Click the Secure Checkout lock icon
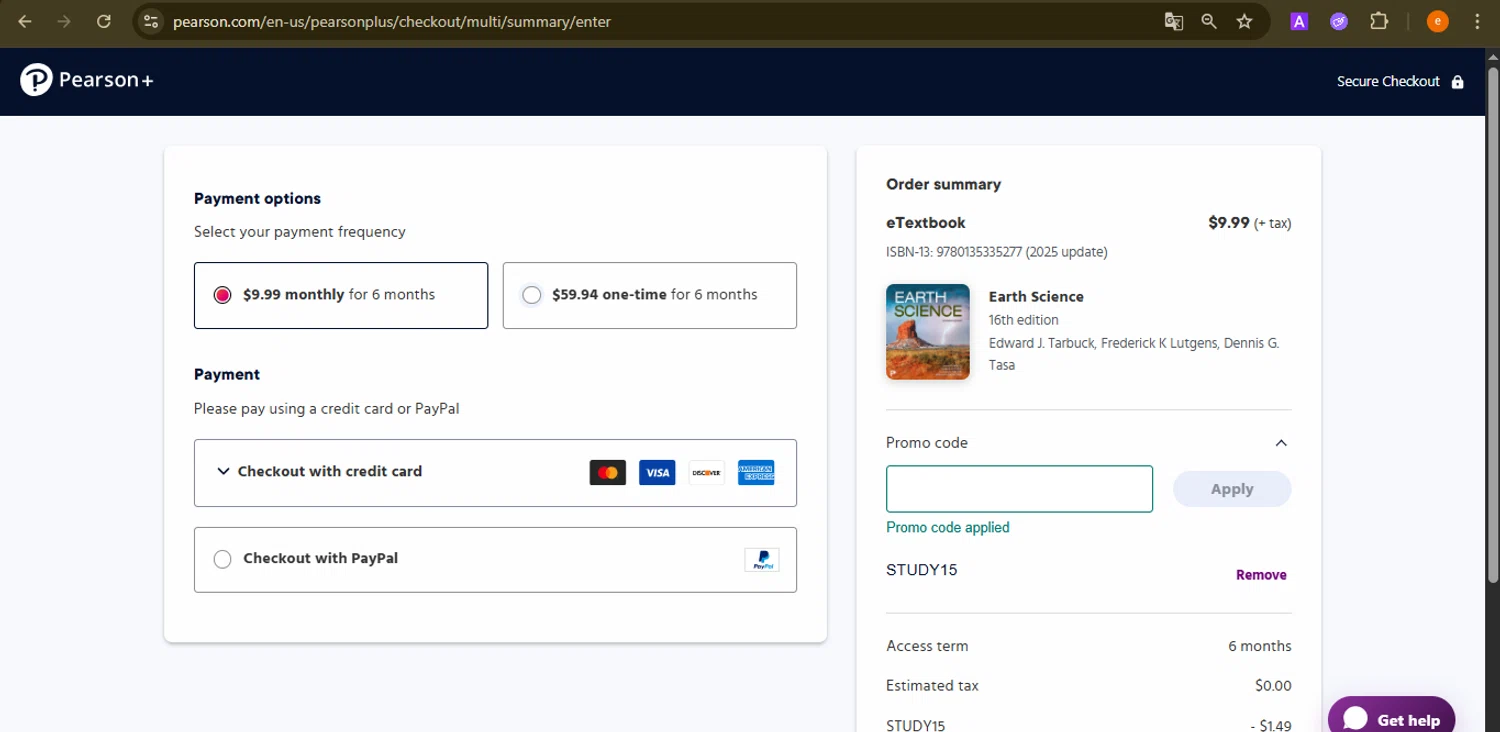 1457,82
